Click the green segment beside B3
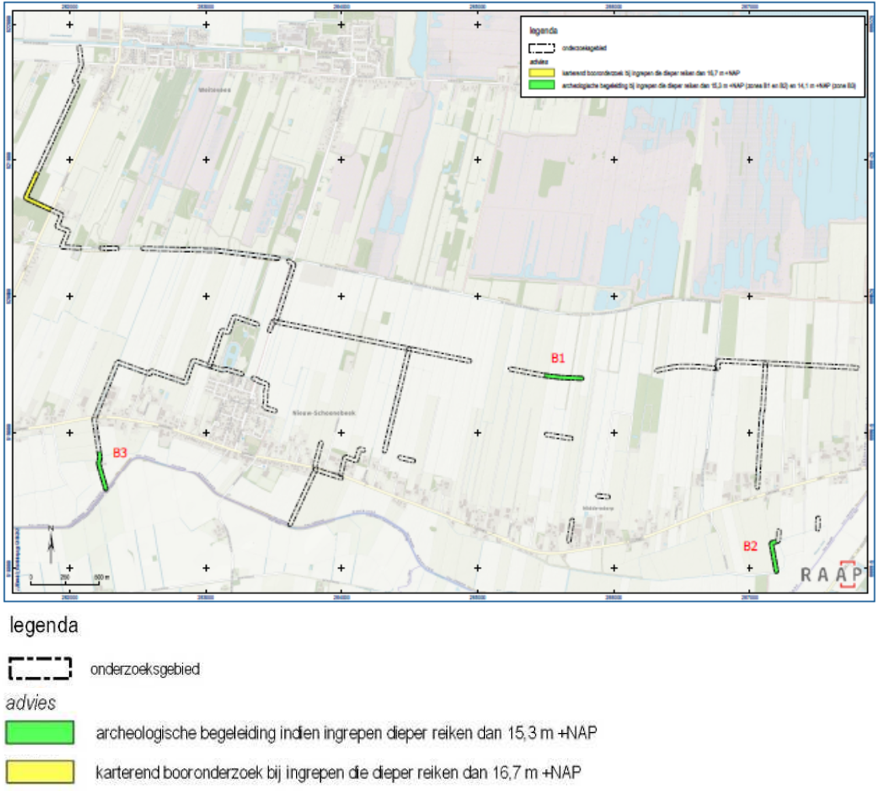This screenshot has height=791, width=881. (102, 471)
